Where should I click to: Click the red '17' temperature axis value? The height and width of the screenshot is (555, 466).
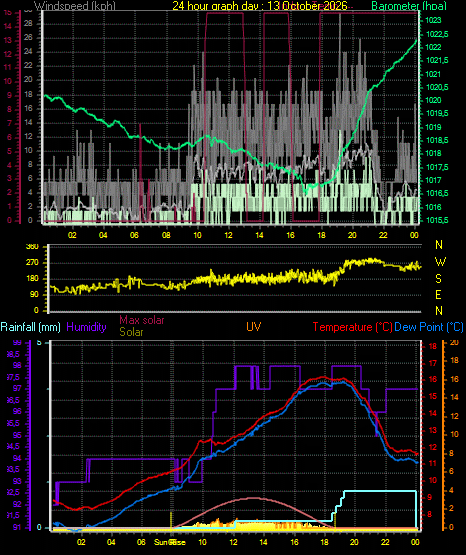pyautogui.click(x=433, y=363)
